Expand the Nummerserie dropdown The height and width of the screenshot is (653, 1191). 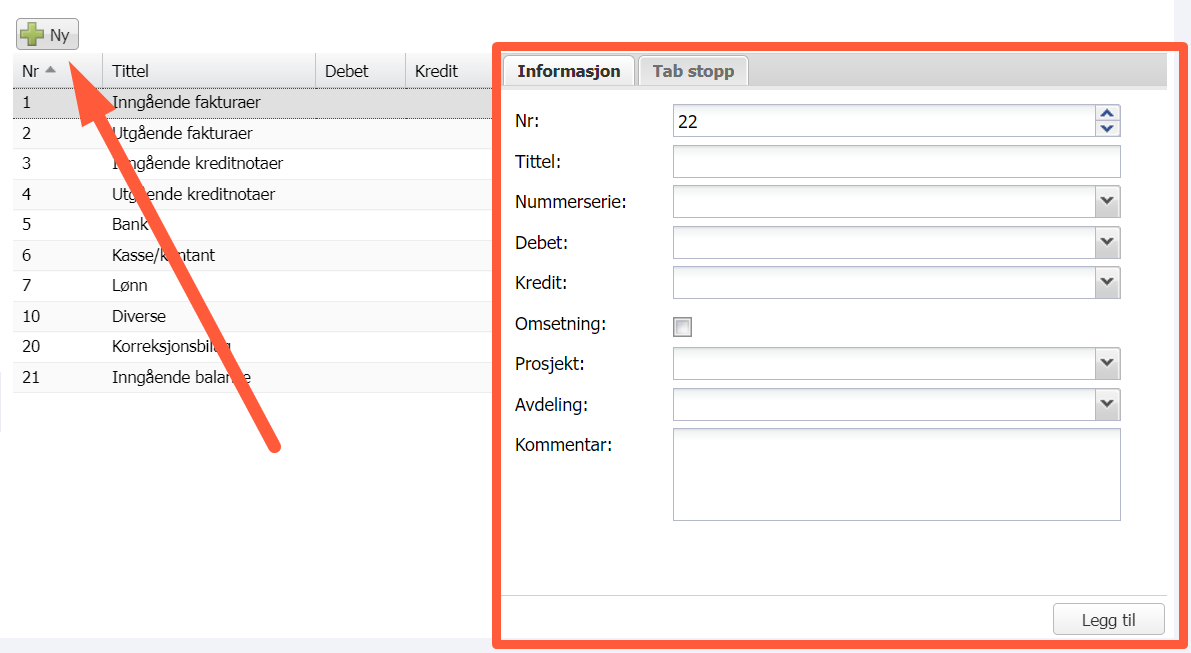pos(1107,202)
